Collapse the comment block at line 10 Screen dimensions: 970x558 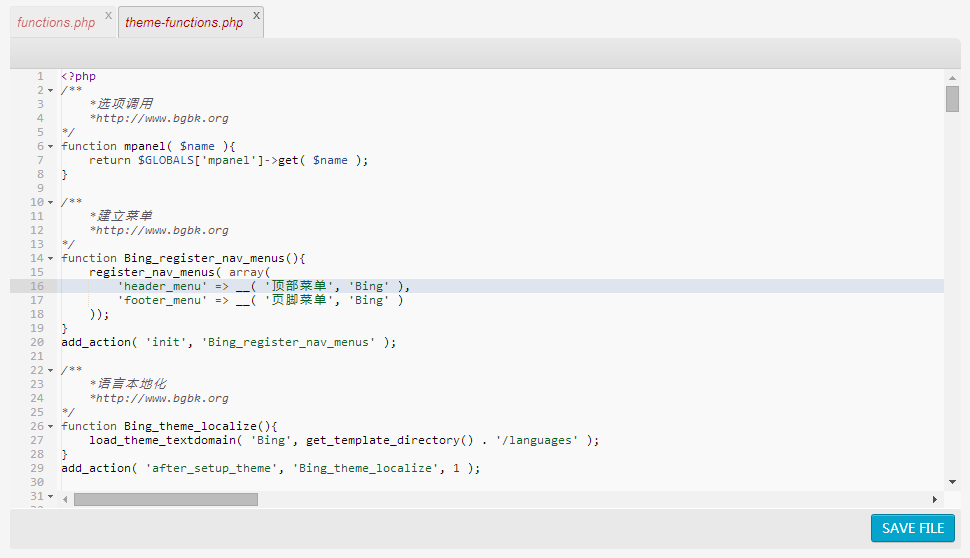[51, 203]
